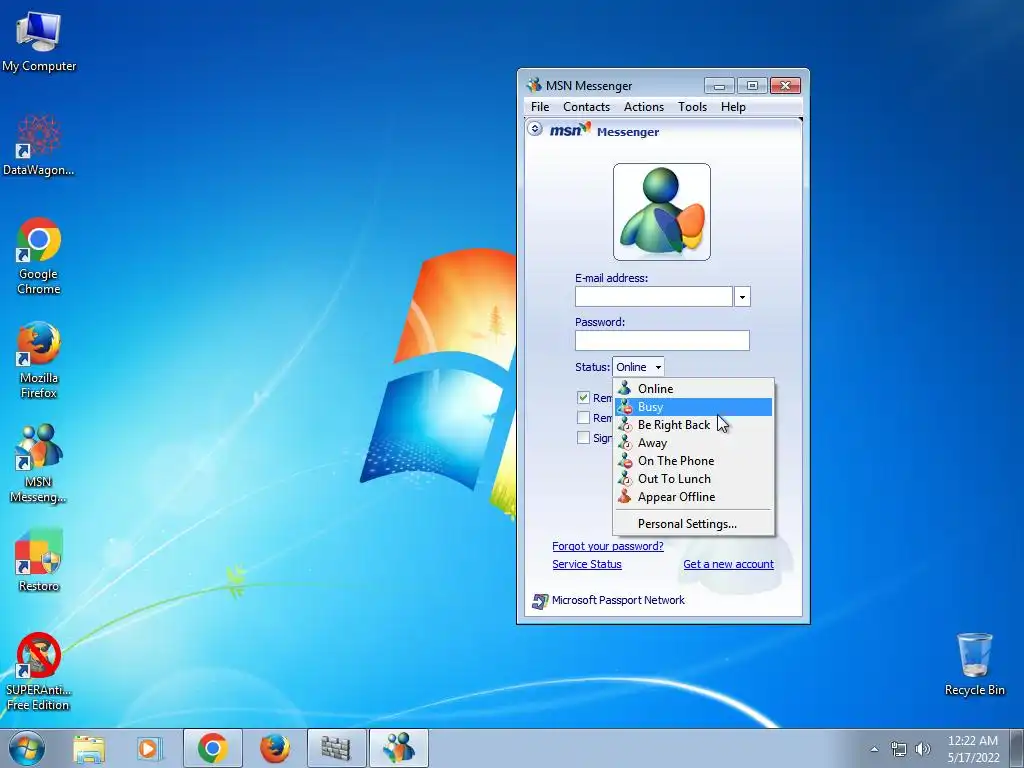This screenshot has height=768, width=1024.
Task: Show hidden system tray icons
Action: click(x=874, y=749)
